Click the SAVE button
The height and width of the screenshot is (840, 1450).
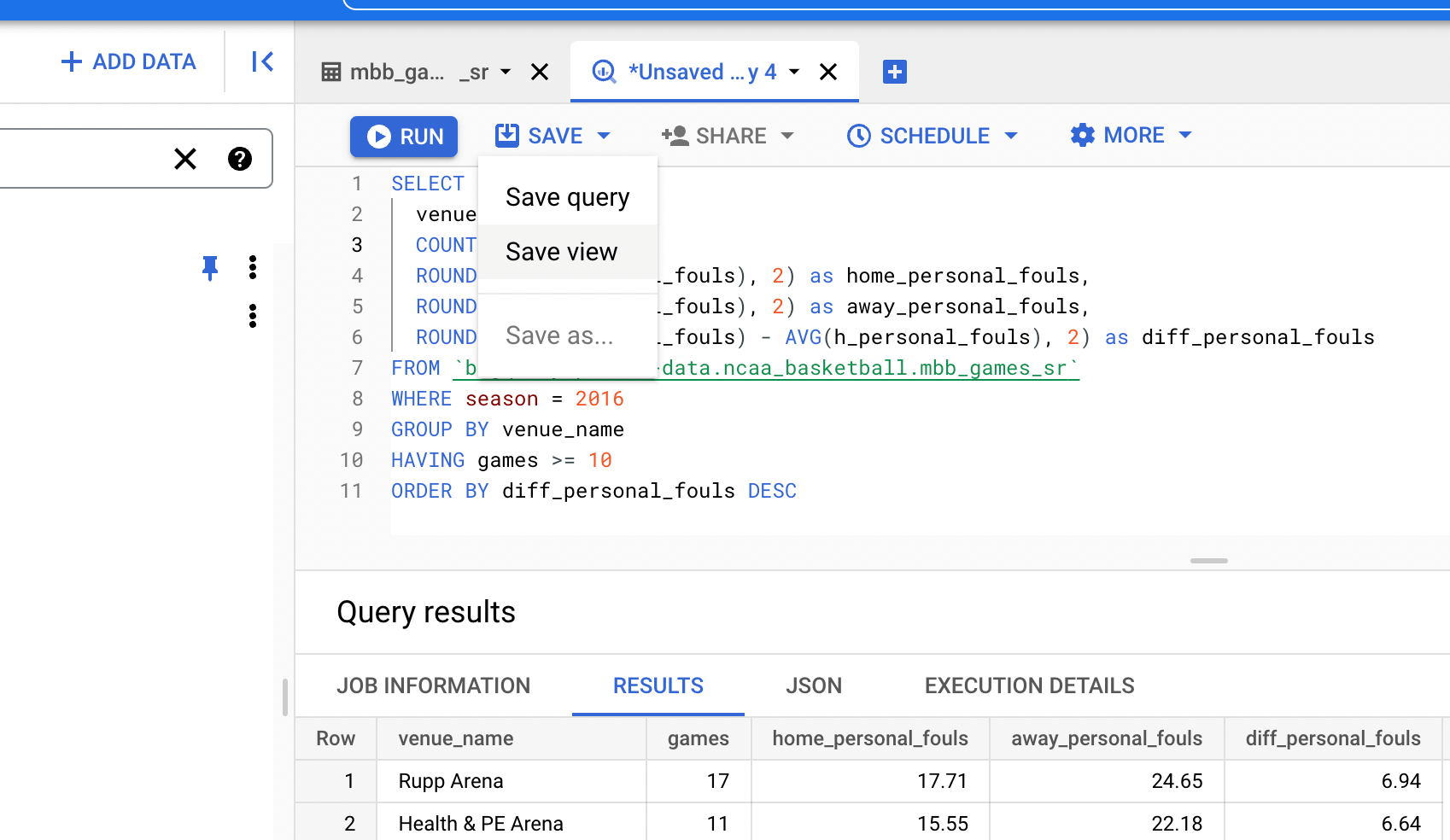coord(540,136)
